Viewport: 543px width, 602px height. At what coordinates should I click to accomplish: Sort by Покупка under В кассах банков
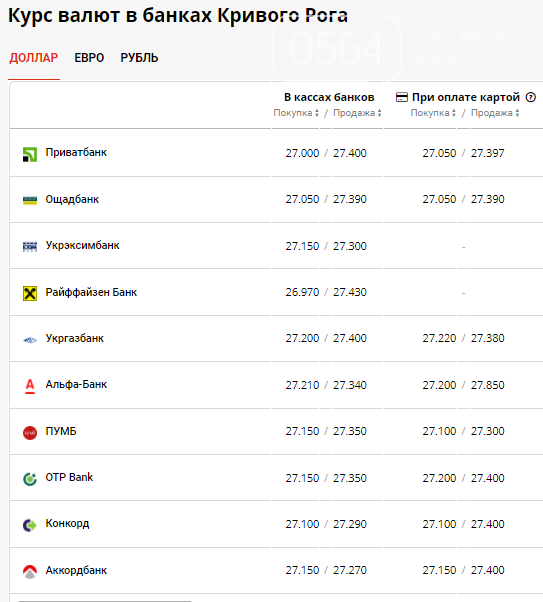(x=296, y=113)
